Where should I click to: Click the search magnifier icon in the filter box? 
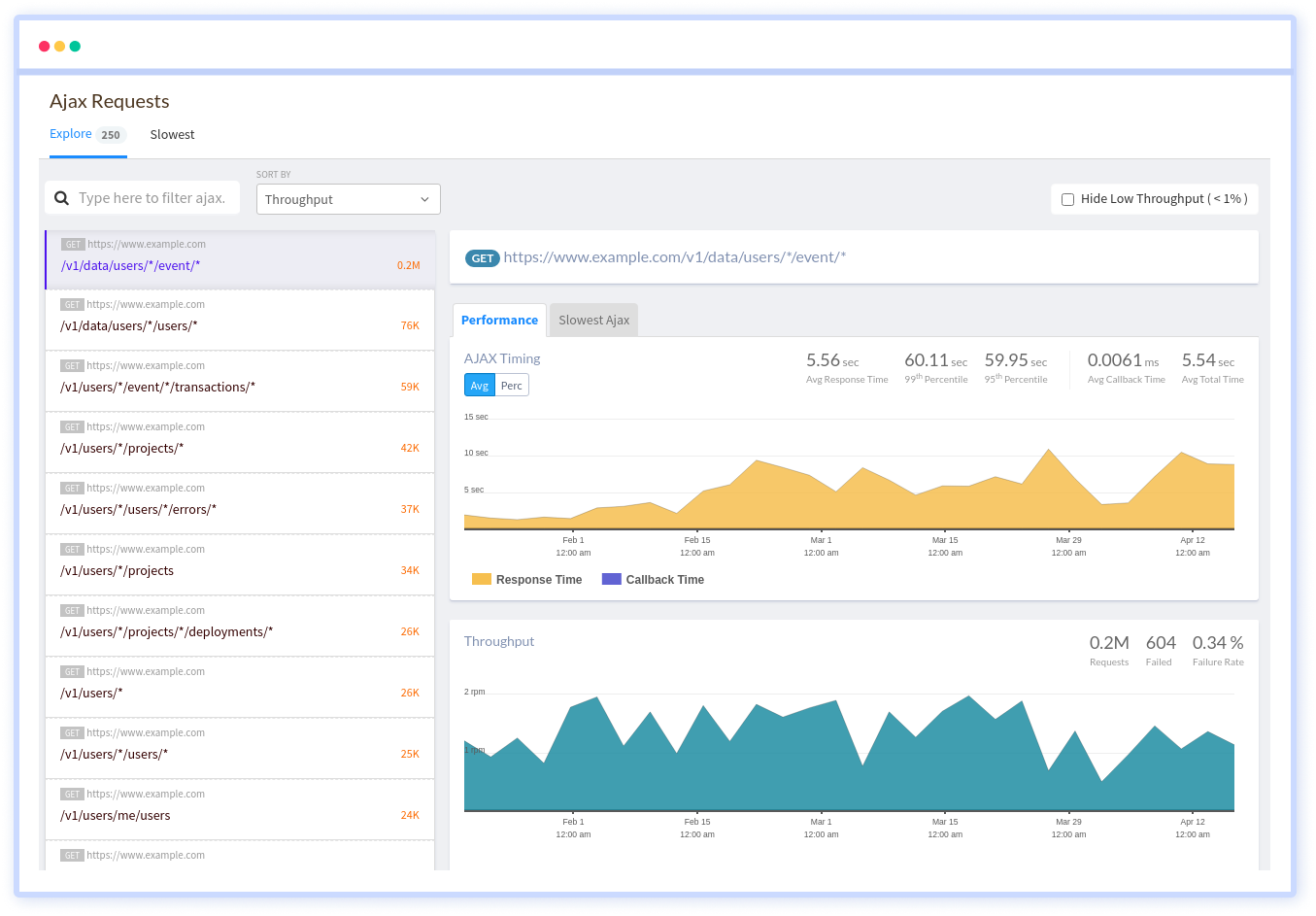pos(61,196)
